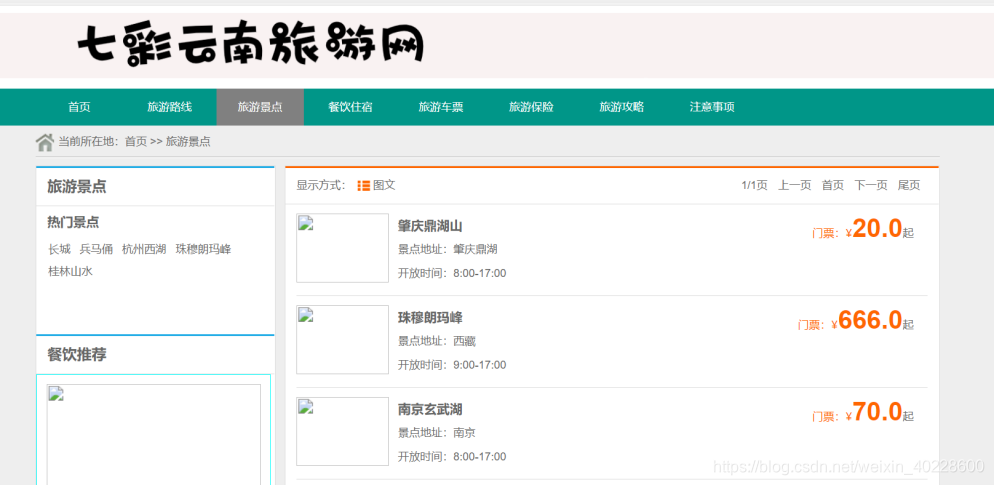Open the 肇庆鼎湖山 listing title
Viewport: 994px width, 485px height.
[430, 226]
